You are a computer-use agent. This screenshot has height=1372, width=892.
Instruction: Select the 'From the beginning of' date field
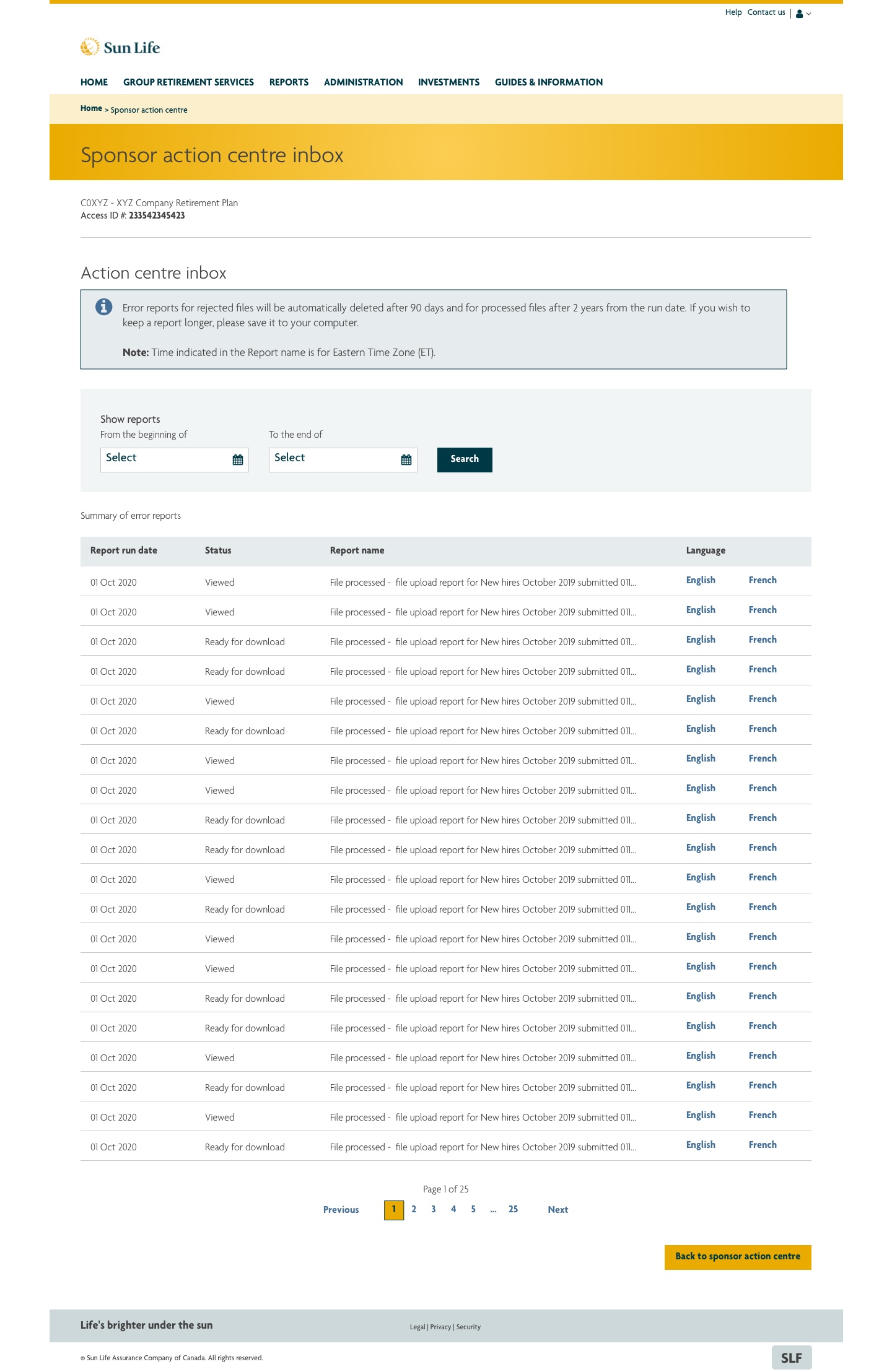(164, 459)
